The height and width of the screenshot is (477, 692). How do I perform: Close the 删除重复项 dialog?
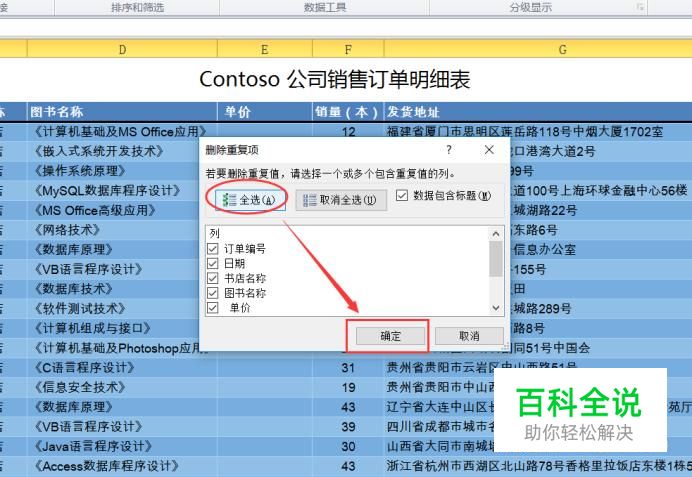(489, 150)
